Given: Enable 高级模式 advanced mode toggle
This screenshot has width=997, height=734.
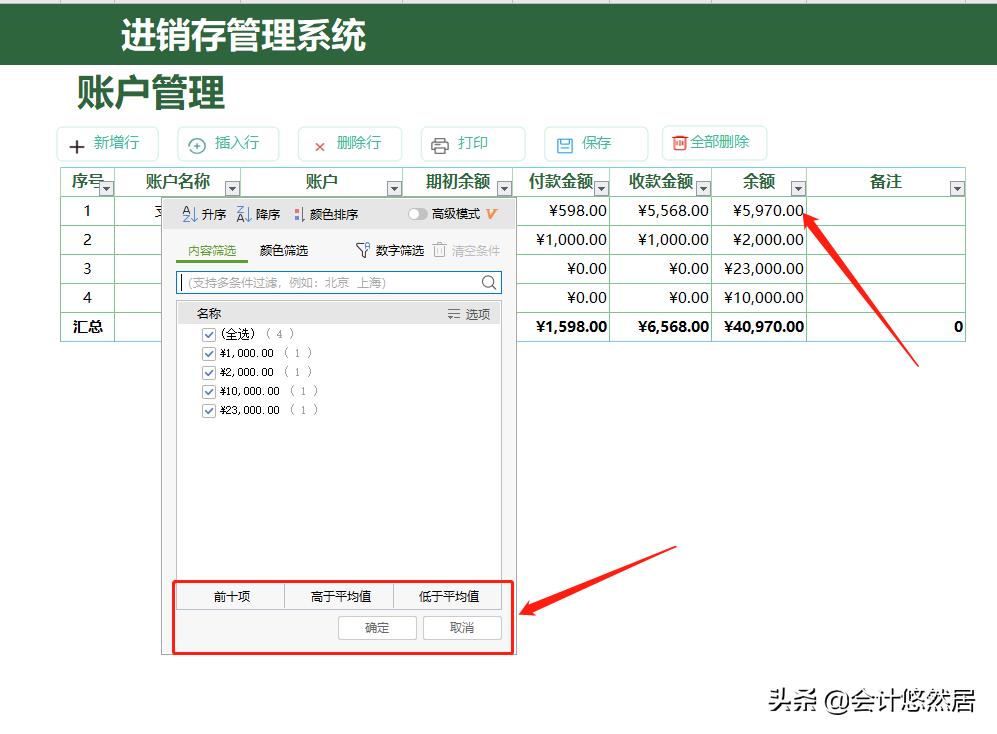Looking at the screenshot, I should click(x=419, y=214).
